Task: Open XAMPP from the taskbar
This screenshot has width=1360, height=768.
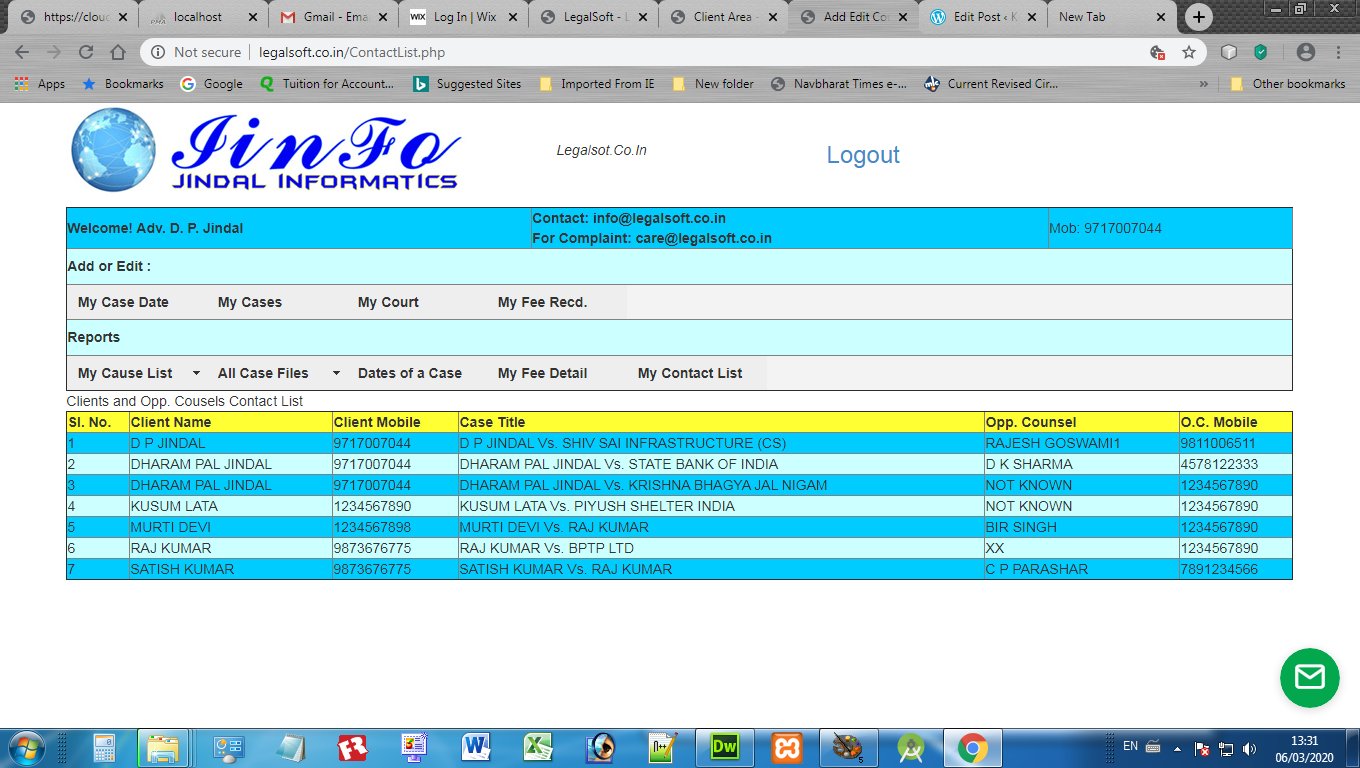Action: coord(785,747)
